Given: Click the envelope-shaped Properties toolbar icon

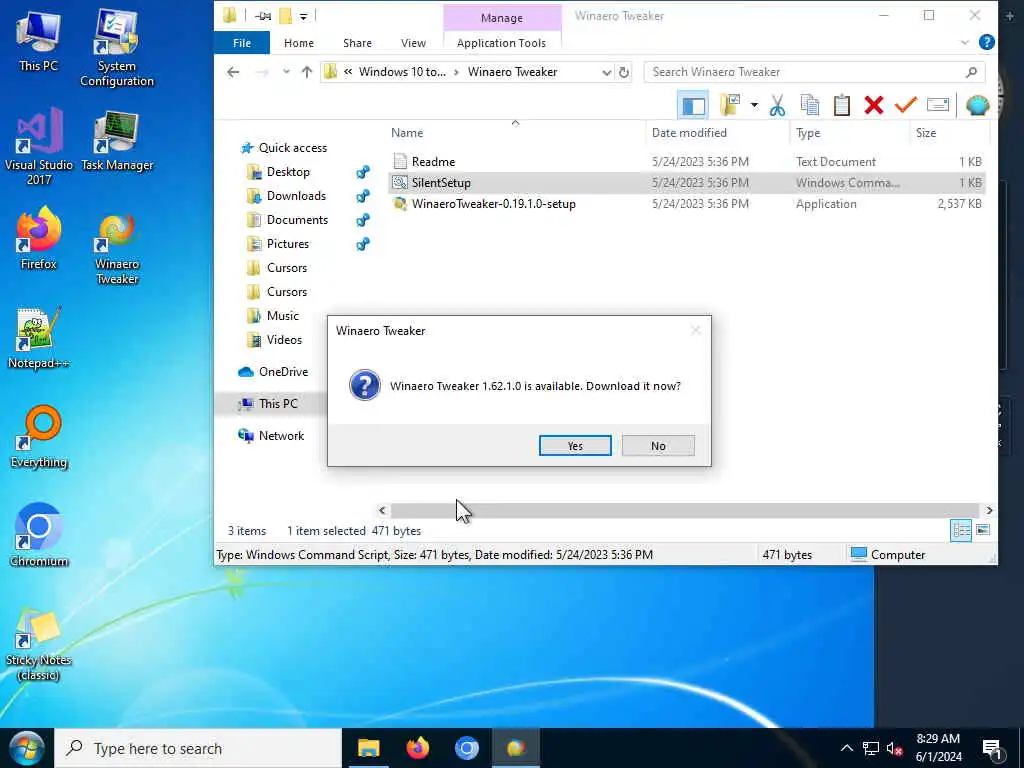Looking at the screenshot, I should click(x=938, y=104).
